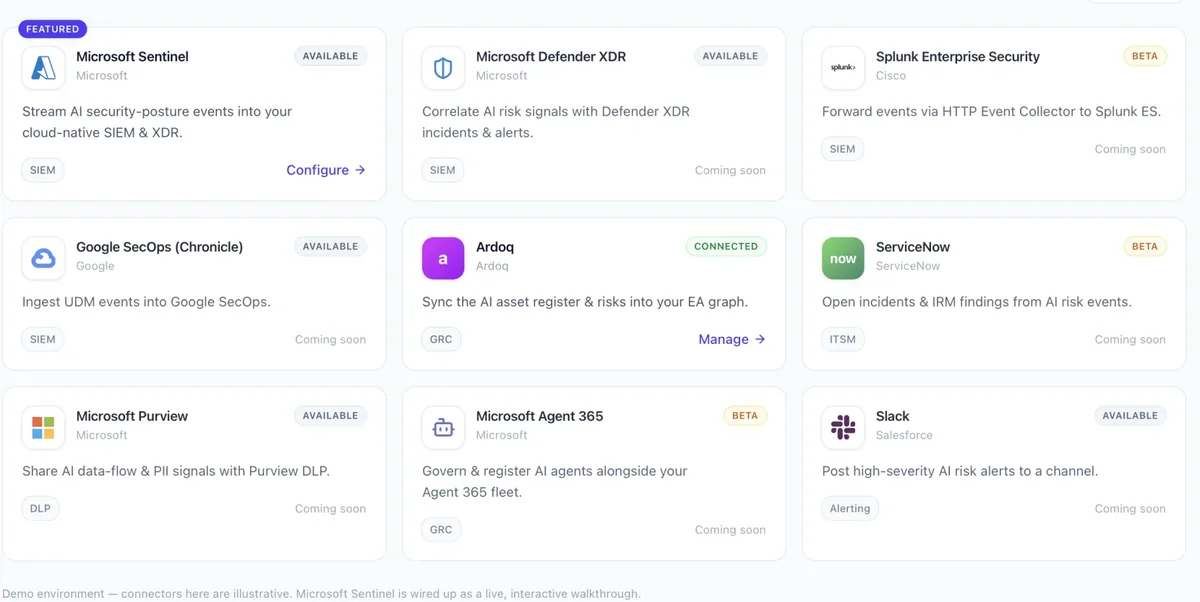Open Manage link on Ardoq card

click(732, 339)
